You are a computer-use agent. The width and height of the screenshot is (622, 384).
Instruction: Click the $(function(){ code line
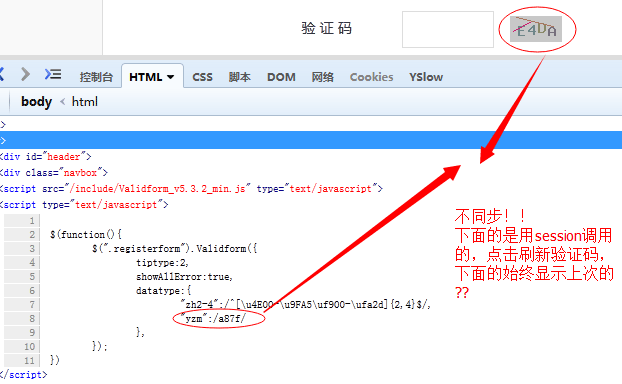[86, 234]
